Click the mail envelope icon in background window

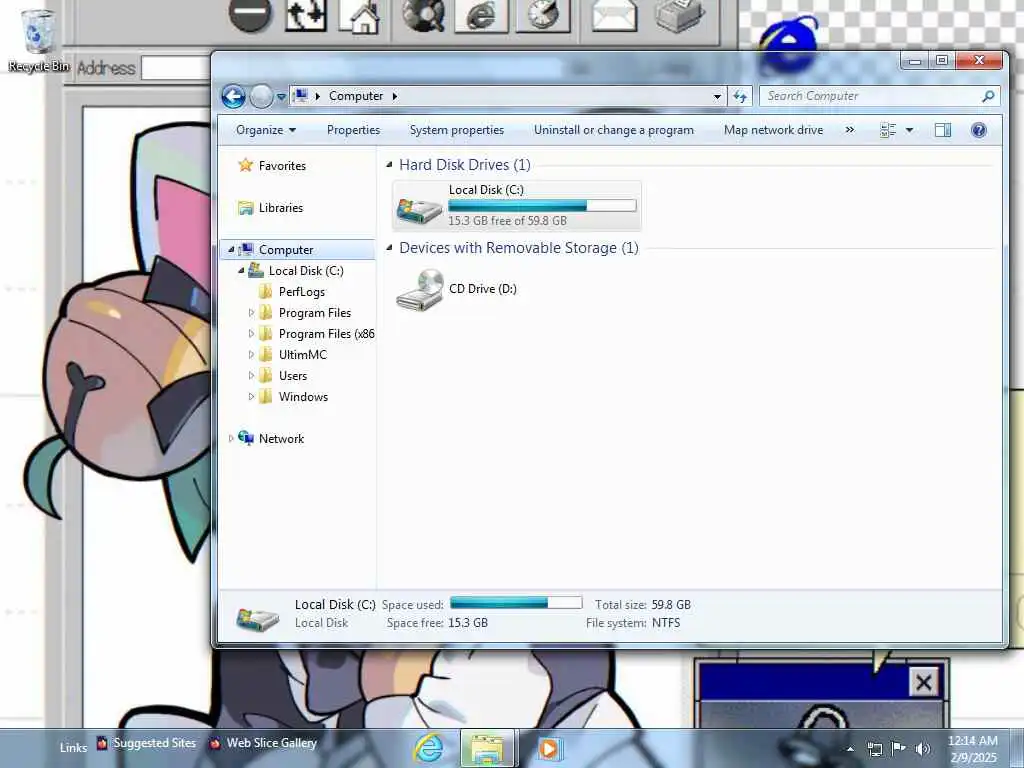pos(614,14)
